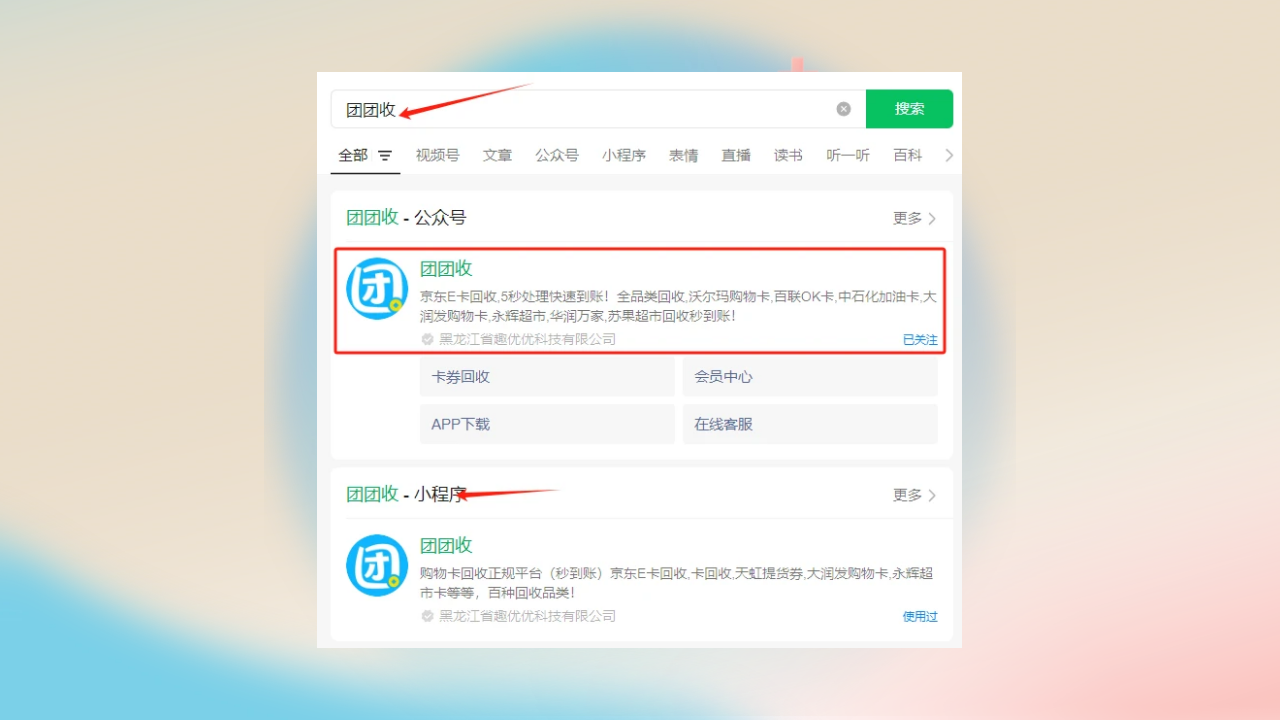Open the 团团收 mini program title
This screenshot has width=1280, height=720.
point(446,545)
